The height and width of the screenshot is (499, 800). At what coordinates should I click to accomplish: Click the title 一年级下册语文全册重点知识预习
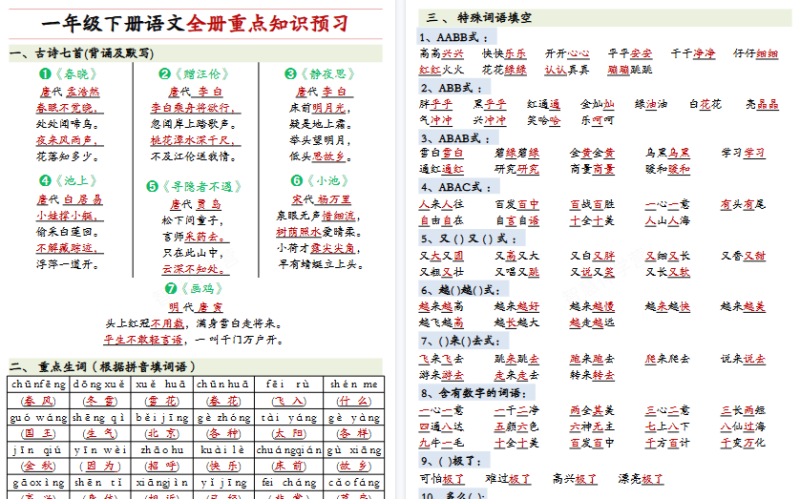tap(195, 24)
